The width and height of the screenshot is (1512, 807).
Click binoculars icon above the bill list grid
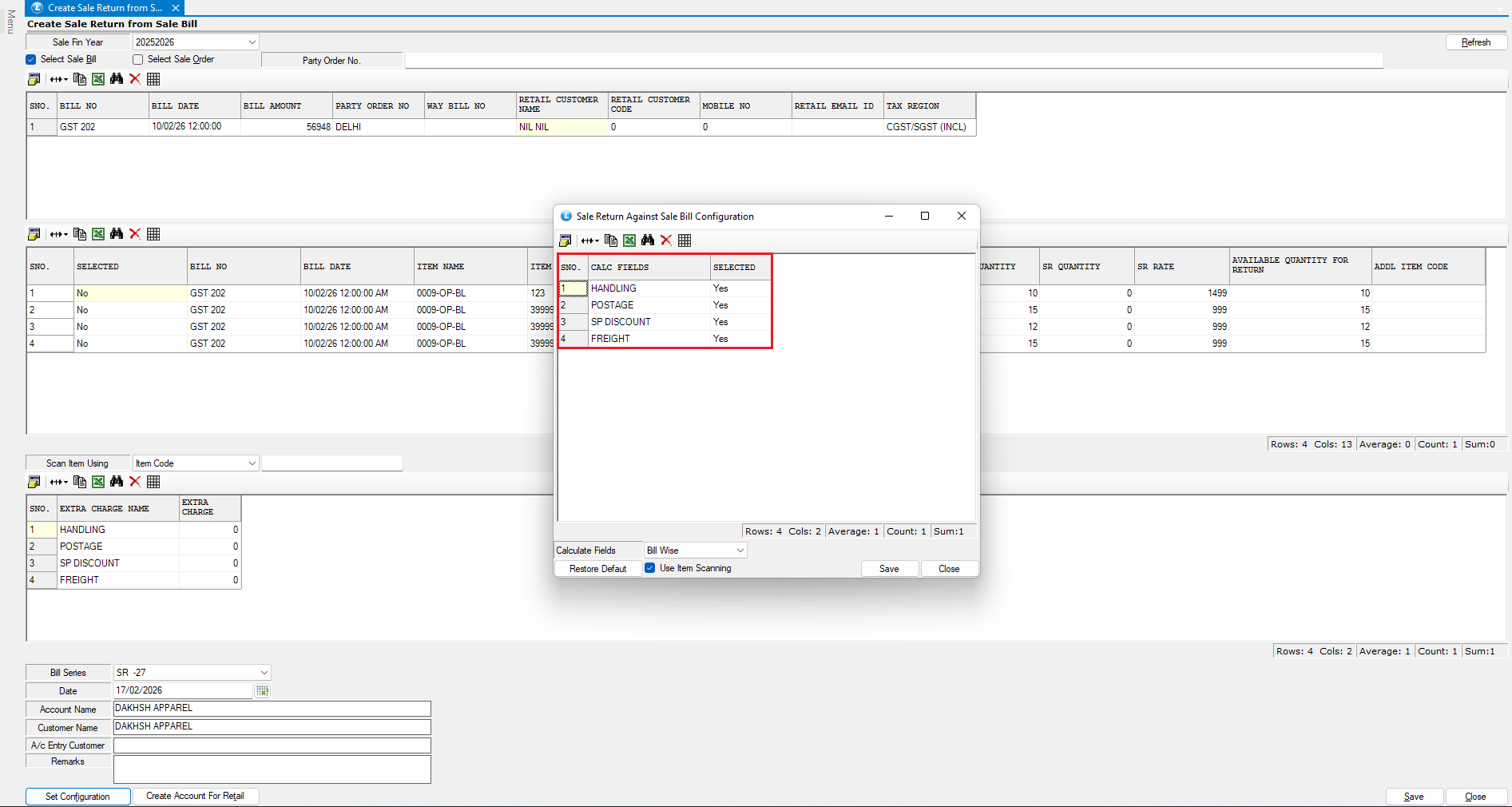click(117, 79)
